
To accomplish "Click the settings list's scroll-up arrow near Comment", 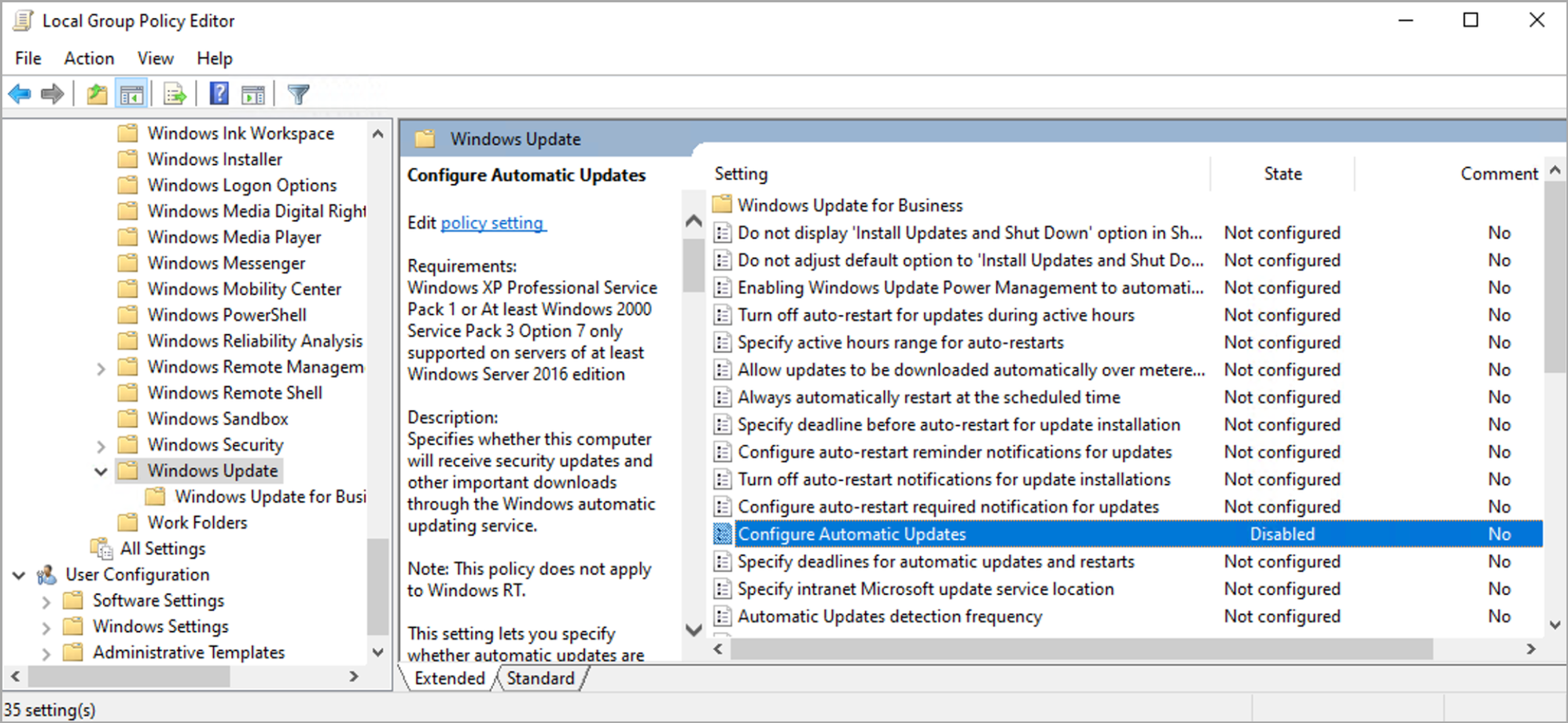I will (x=1555, y=170).
